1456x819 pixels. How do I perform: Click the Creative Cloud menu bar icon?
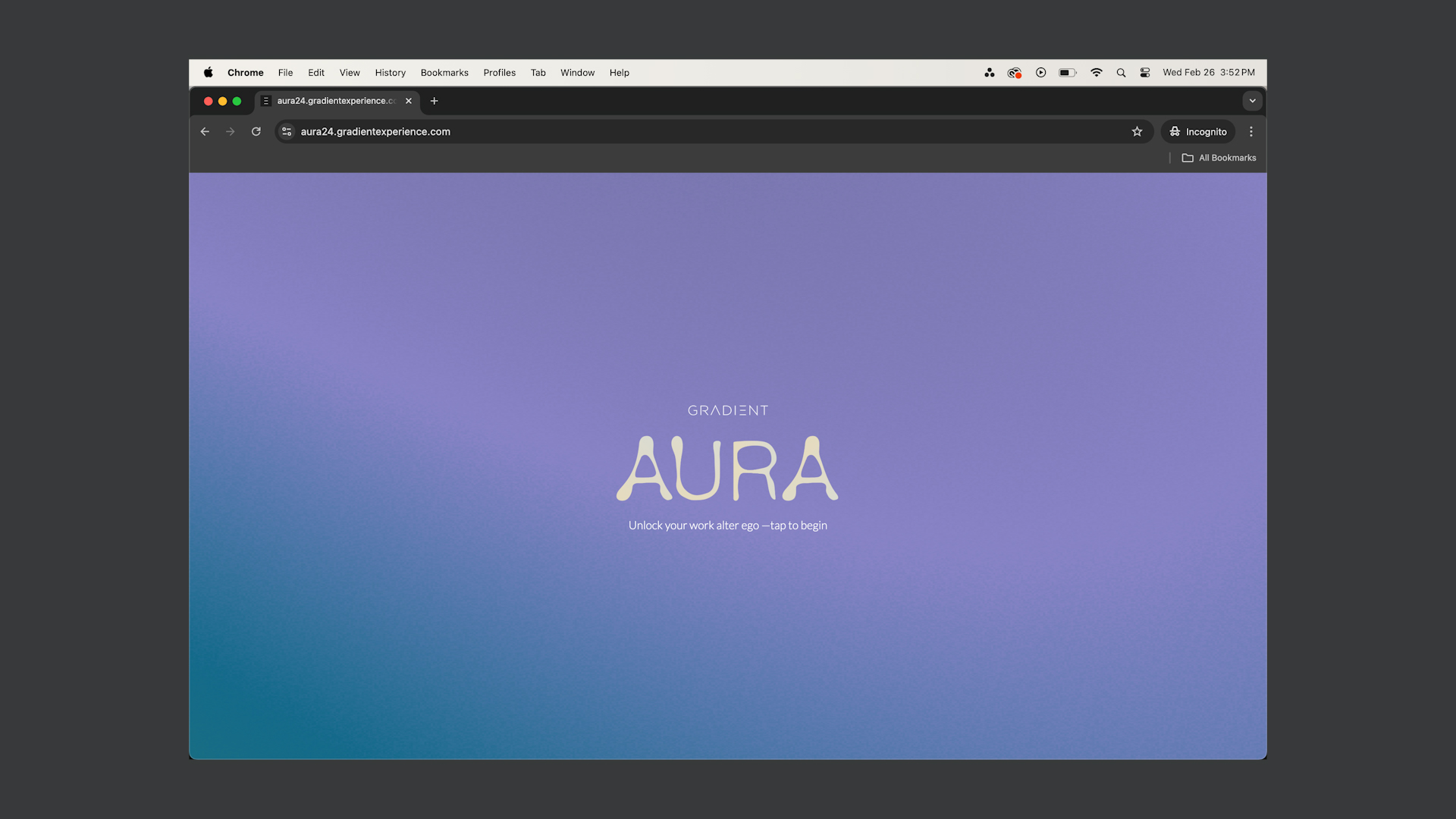pyautogui.click(x=1014, y=73)
